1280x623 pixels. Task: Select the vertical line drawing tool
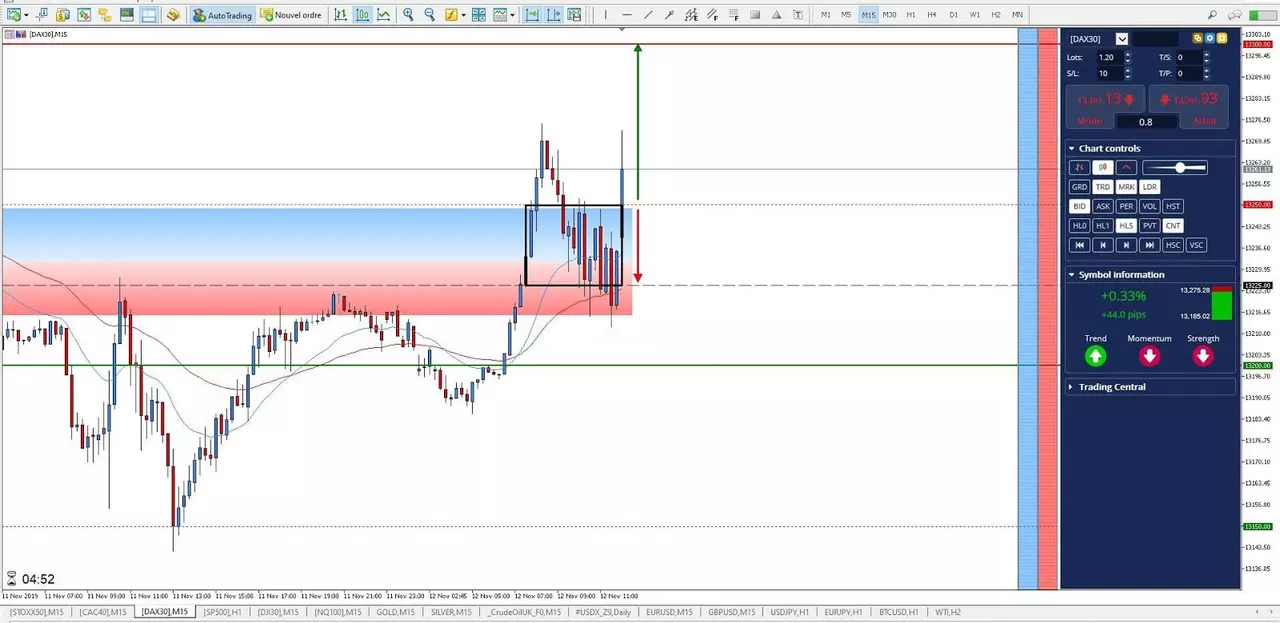(x=605, y=15)
